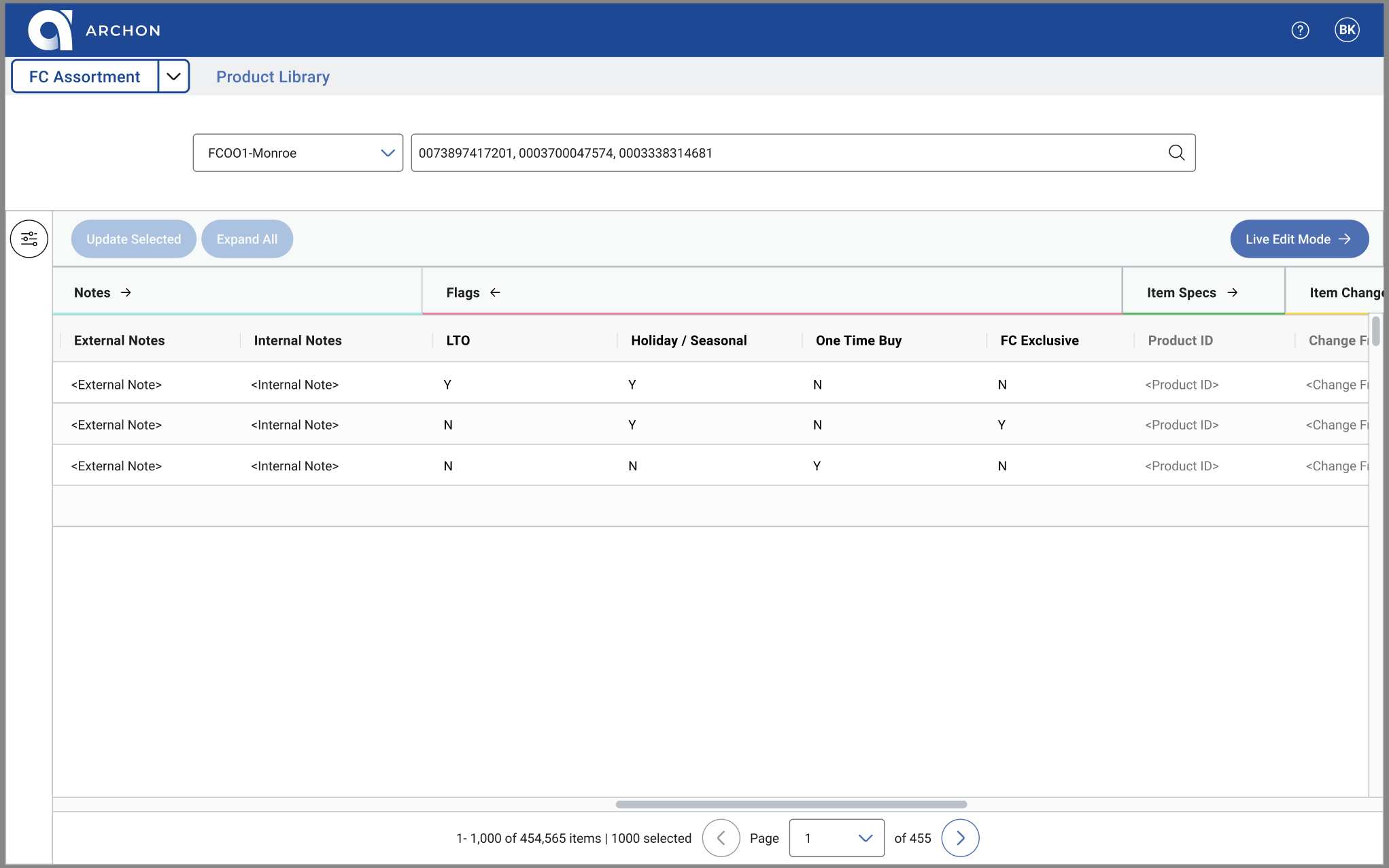Click the Expand All button
Viewport: 1389px width, 868px height.
point(247,239)
